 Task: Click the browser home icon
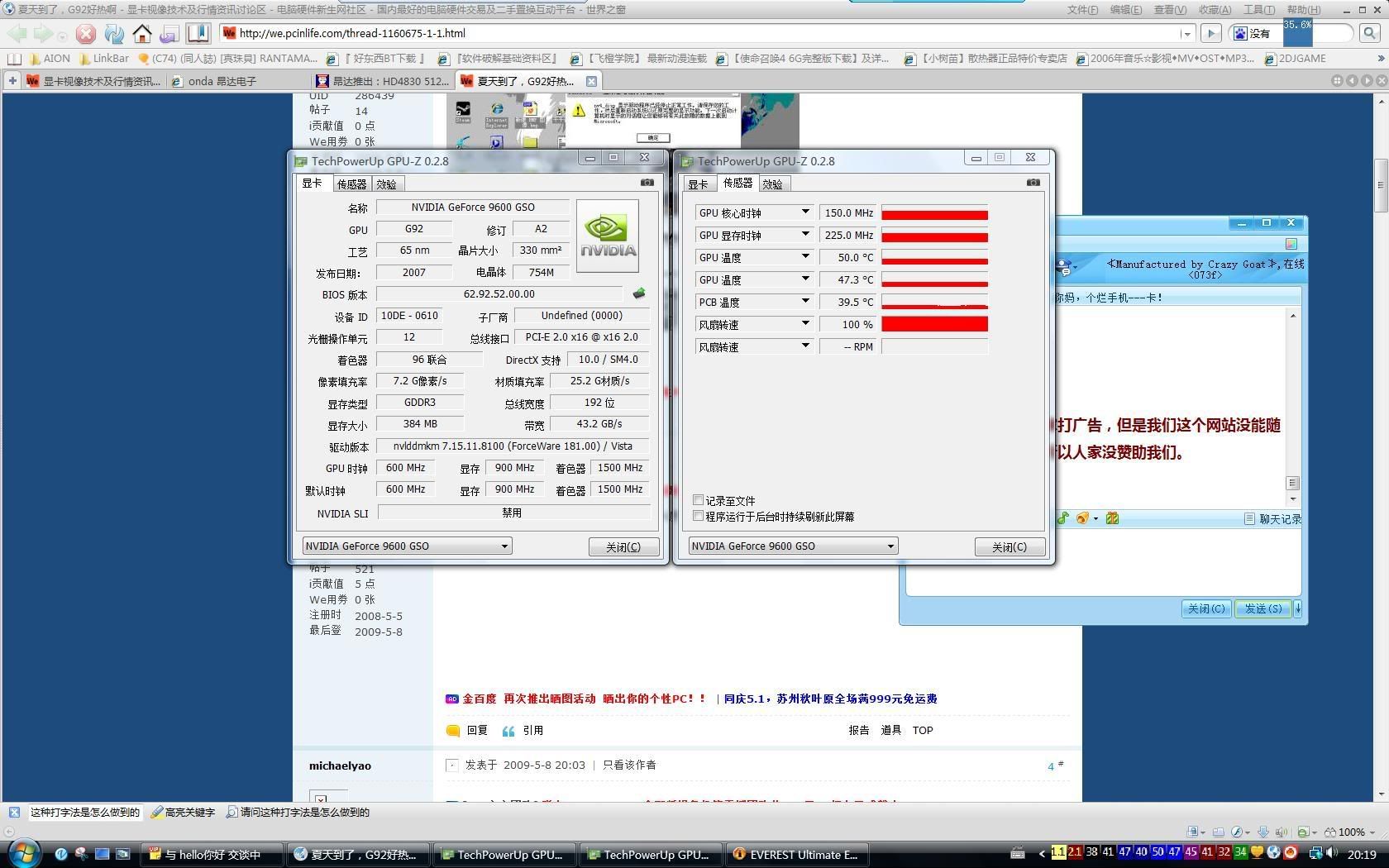pos(142,34)
